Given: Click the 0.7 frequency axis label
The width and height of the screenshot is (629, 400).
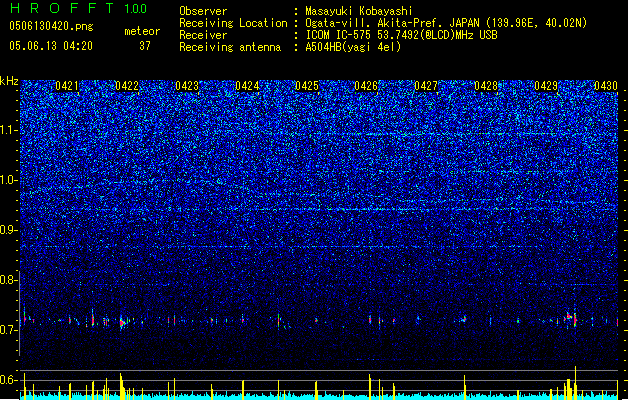Looking at the screenshot, I should point(9,330).
